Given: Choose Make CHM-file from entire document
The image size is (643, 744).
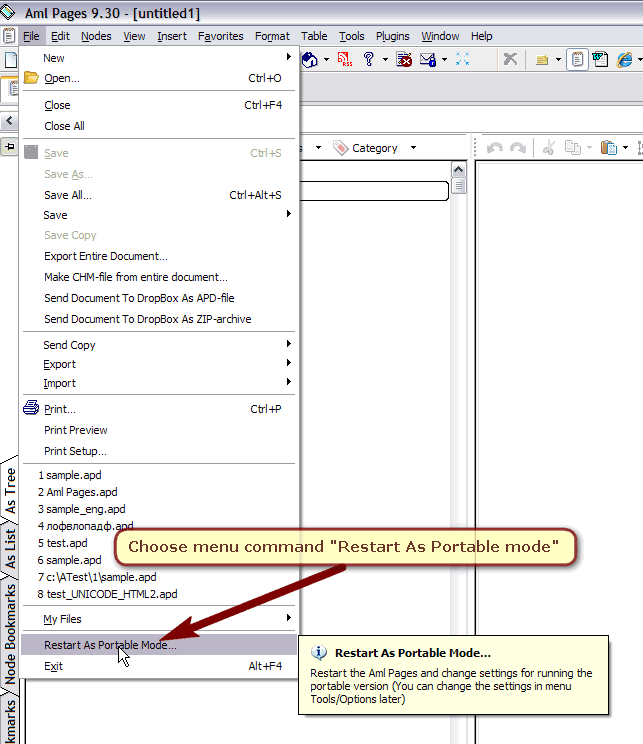Looking at the screenshot, I should point(158,277).
